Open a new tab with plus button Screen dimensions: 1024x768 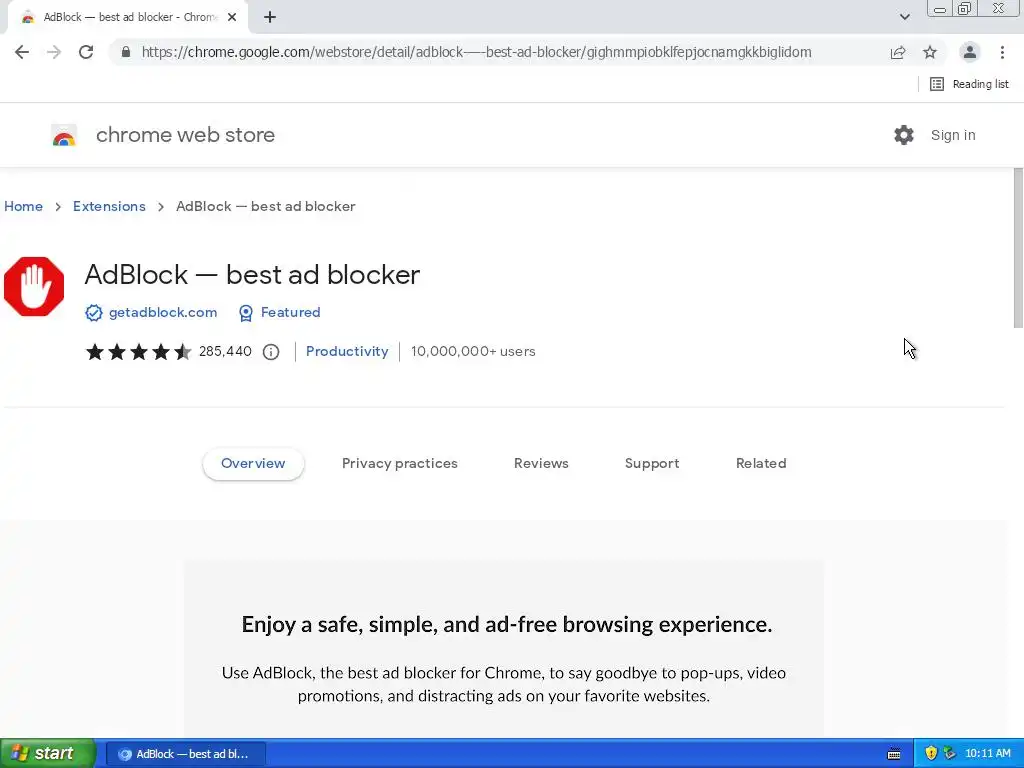click(270, 17)
